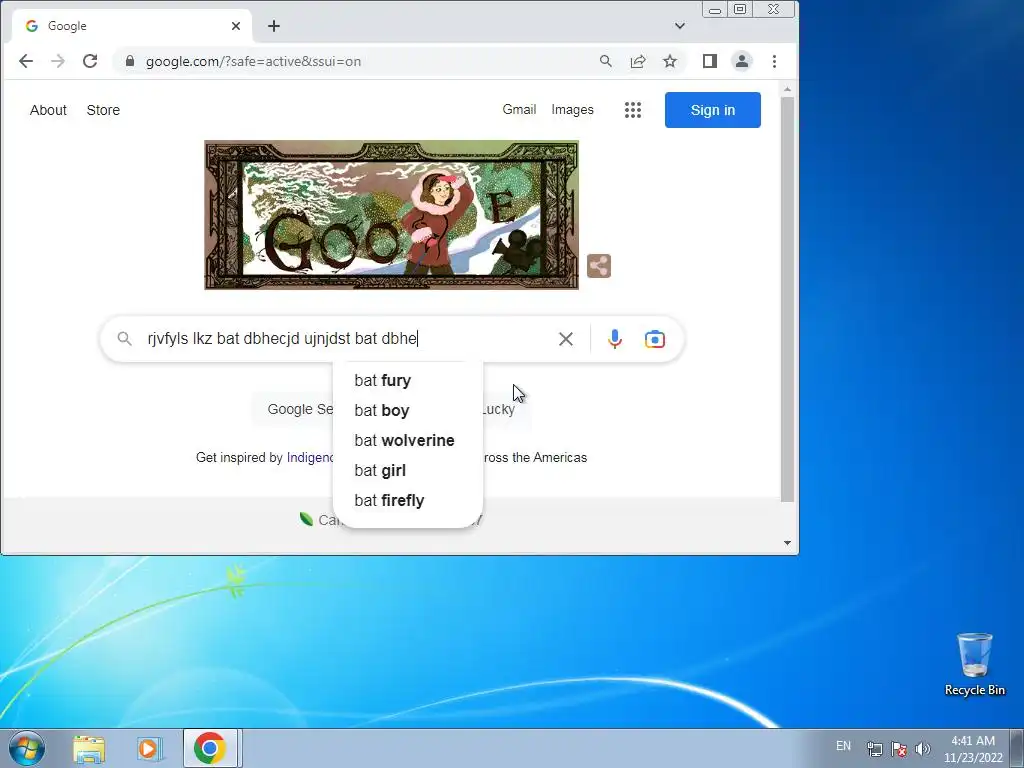Clear the search box text
This screenshot has width=1024, height=768.
coord(566,339)
